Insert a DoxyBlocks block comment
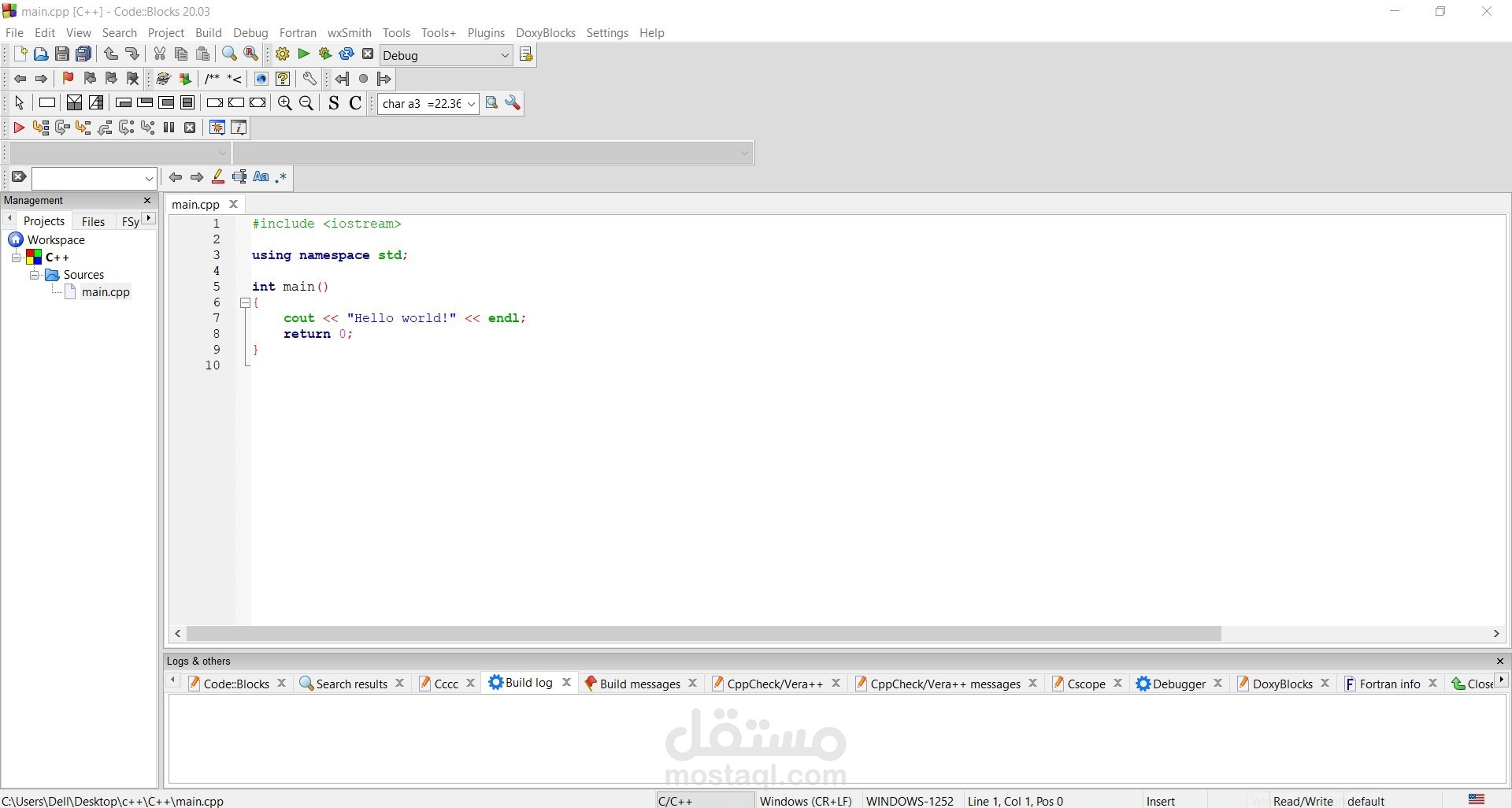The width and height of the screenshot is (1512, 808). point(212,79)
